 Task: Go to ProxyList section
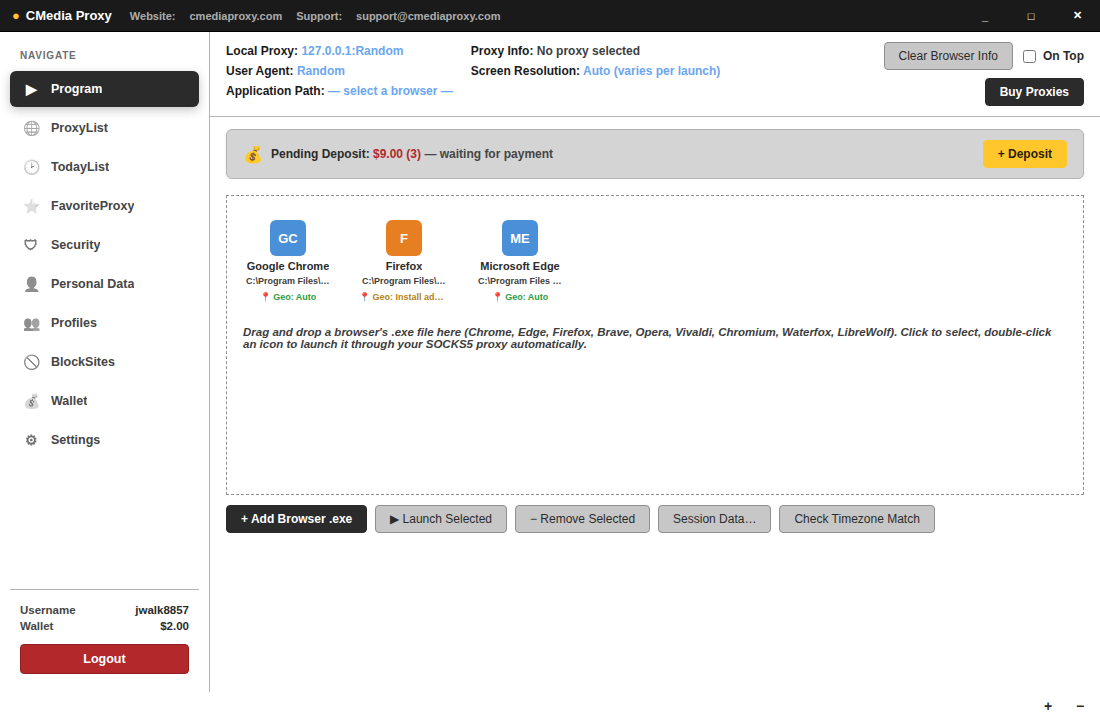79,128
